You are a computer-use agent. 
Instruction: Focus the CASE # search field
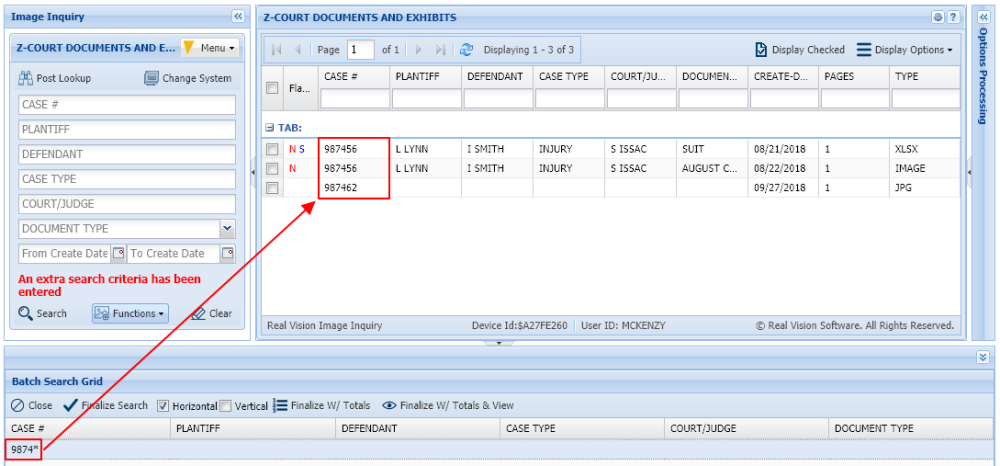(x=127, y=105)
